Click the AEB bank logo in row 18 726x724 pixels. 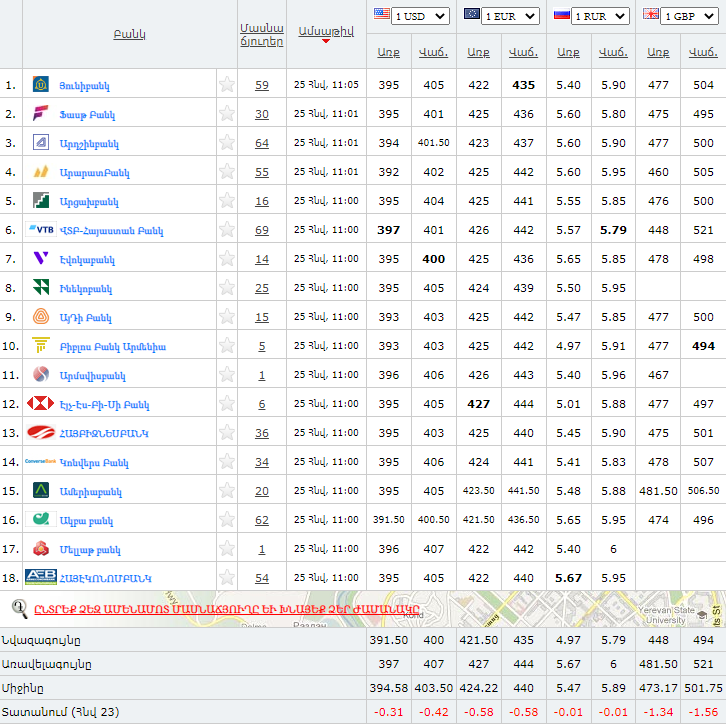tap(41, 578)
